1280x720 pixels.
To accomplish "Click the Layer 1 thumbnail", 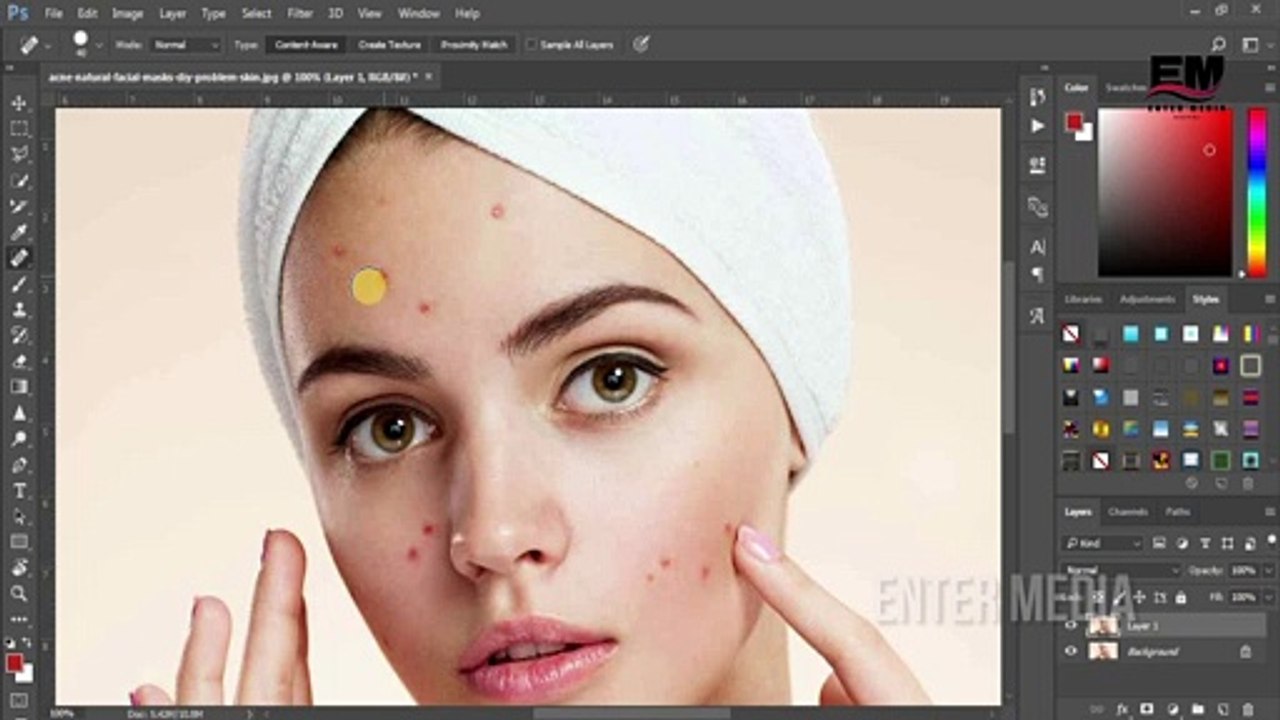I will pyautogui.click(x=1102, y=626).
